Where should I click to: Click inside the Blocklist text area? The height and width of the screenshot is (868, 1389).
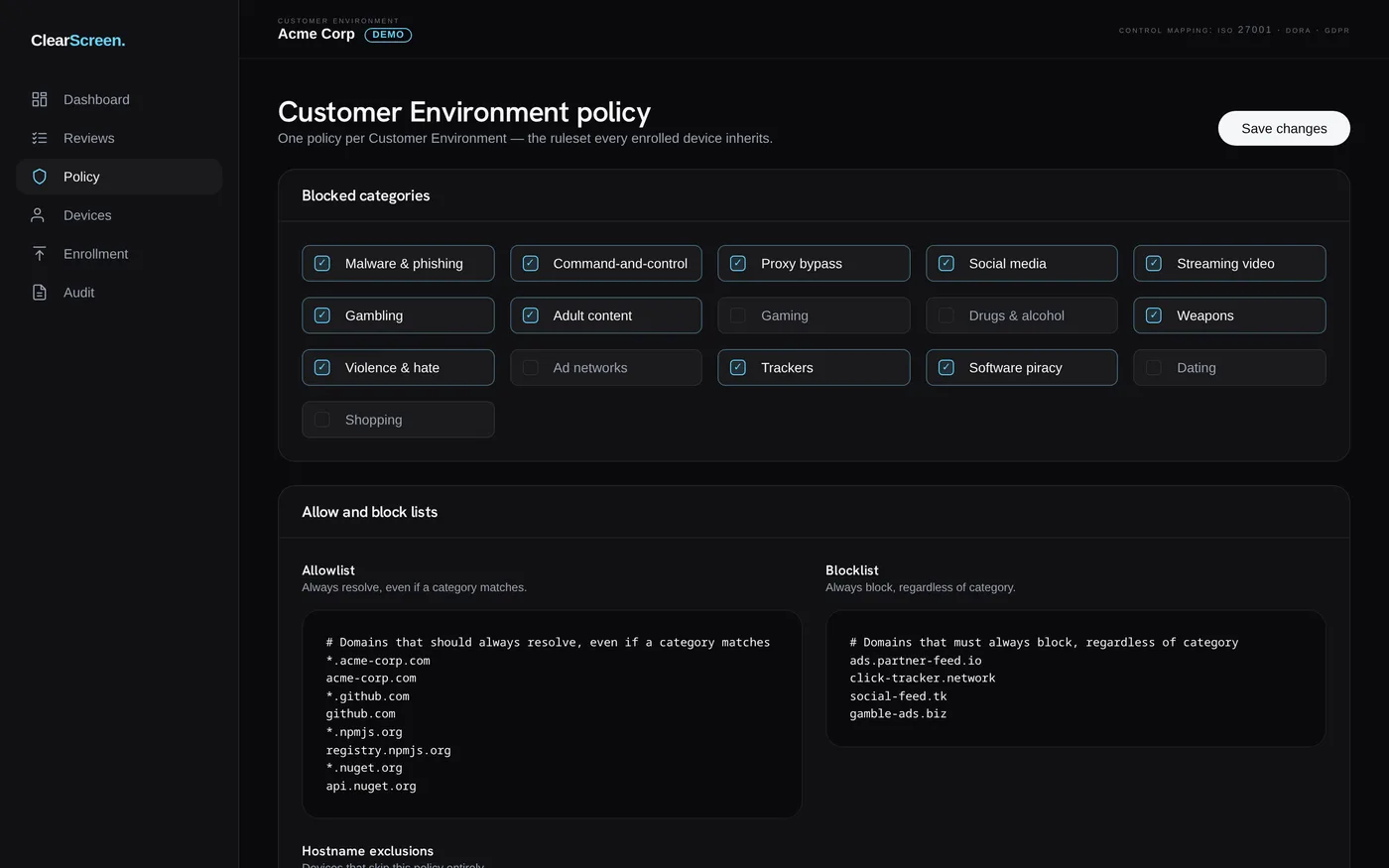coord(1075,679)
